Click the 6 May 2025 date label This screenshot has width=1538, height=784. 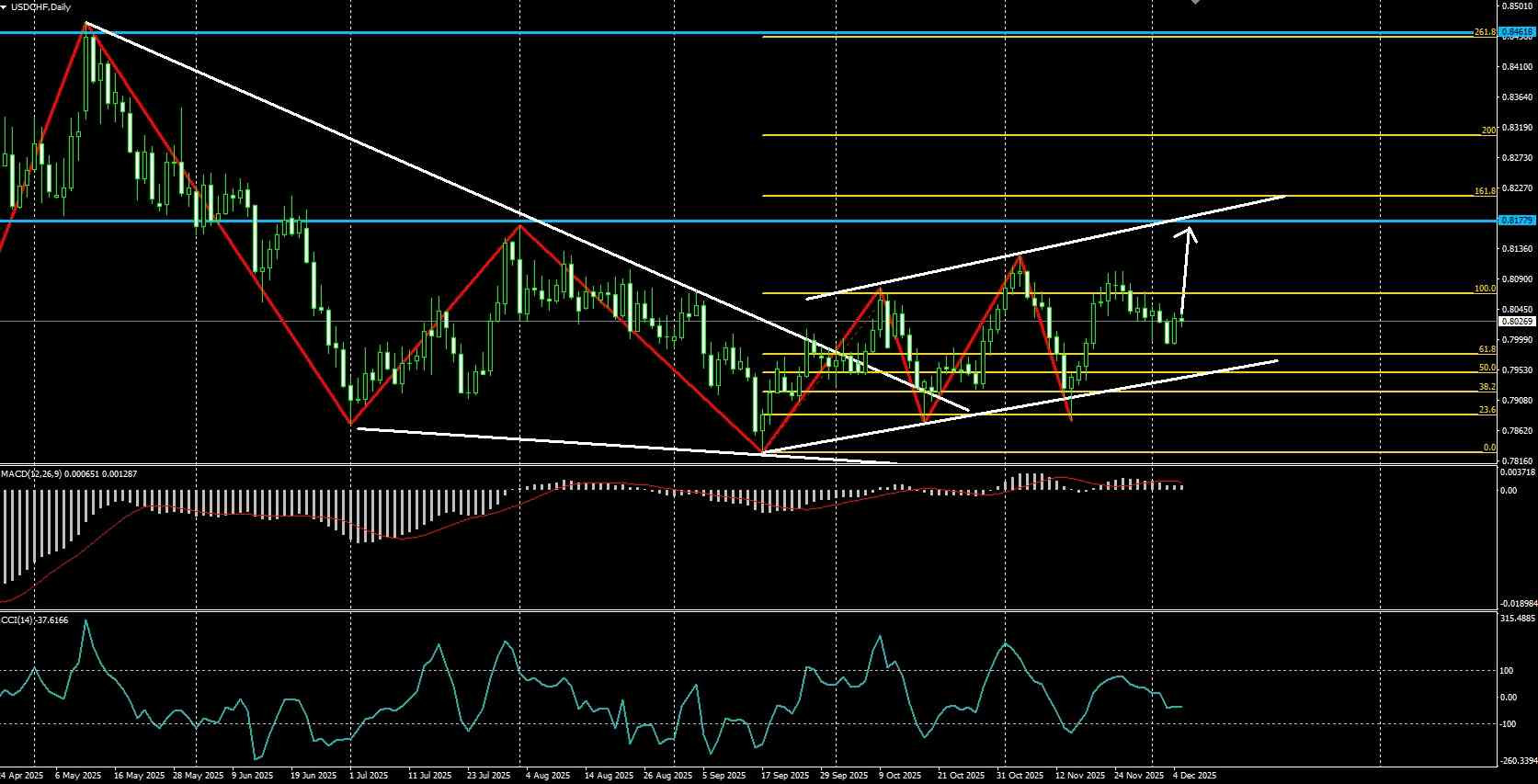(78, 776)
